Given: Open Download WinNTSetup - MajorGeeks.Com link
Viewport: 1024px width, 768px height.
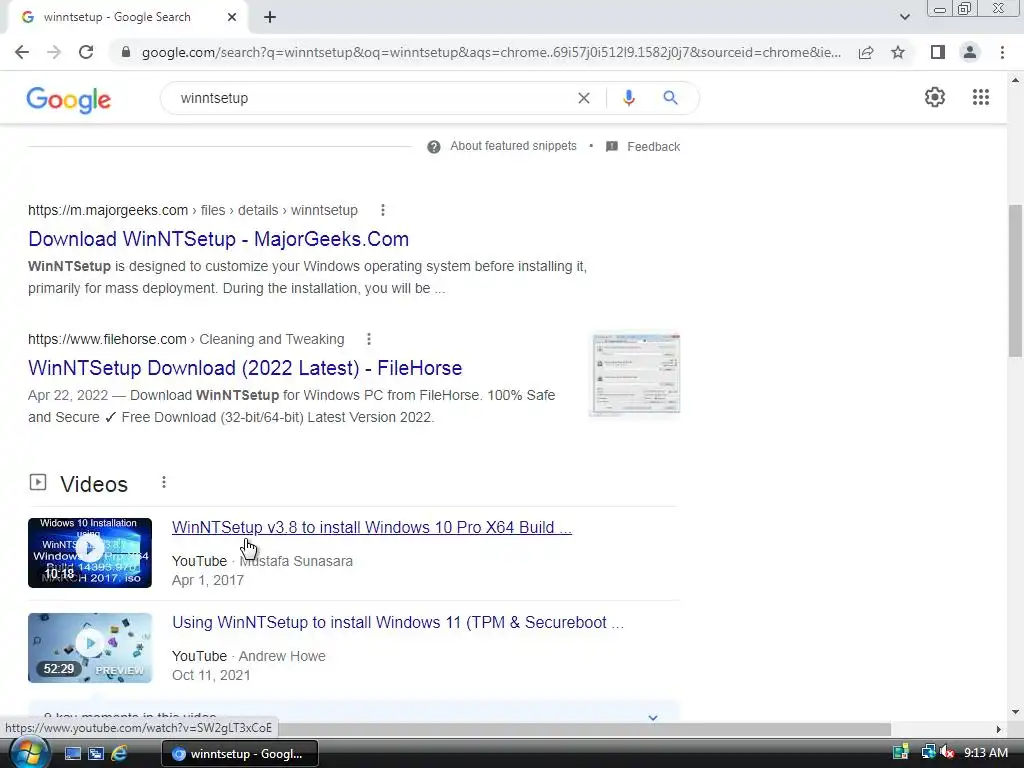Looking at the screenshot, I should 218,239.
